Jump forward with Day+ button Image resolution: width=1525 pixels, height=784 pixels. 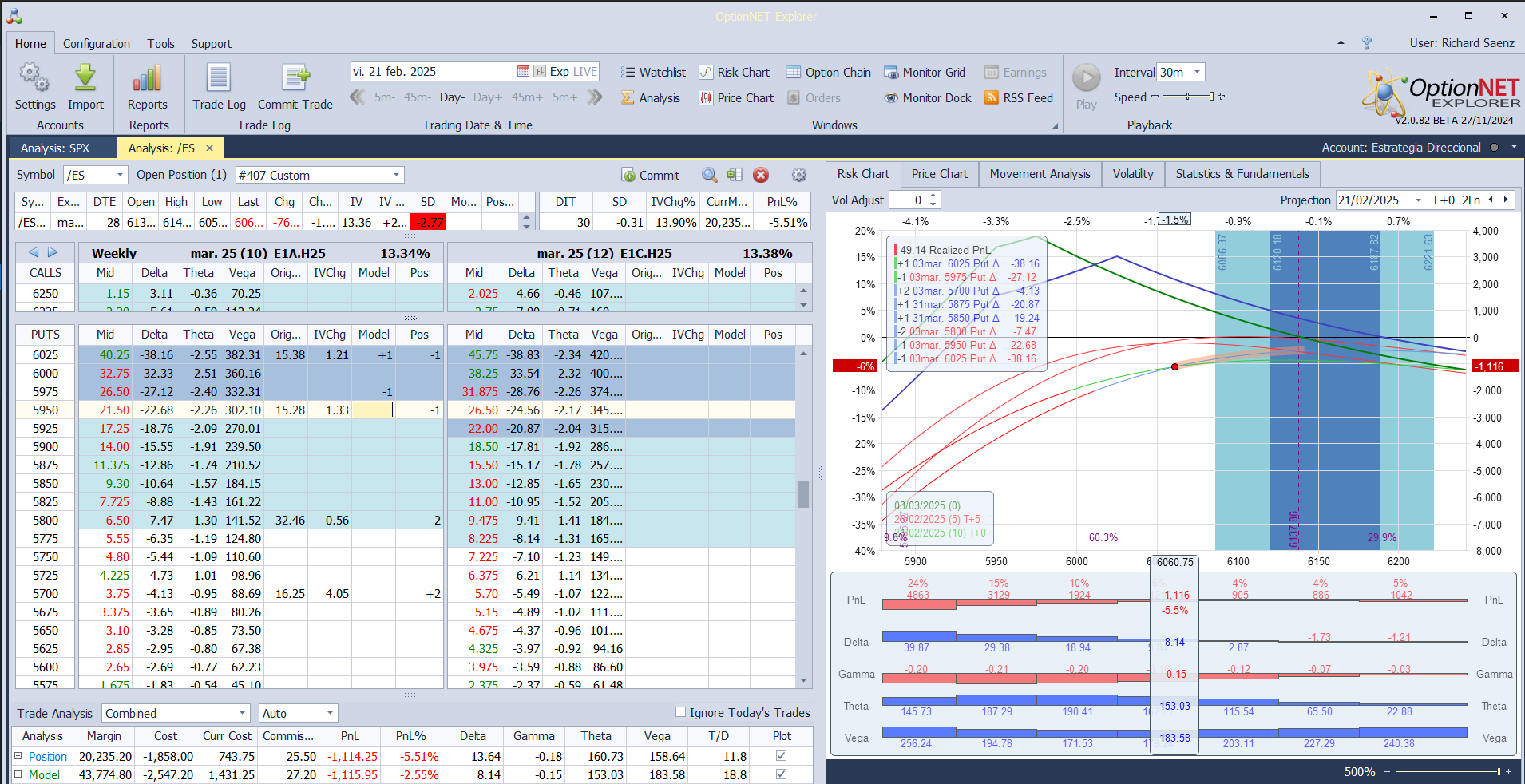[487, 97]
